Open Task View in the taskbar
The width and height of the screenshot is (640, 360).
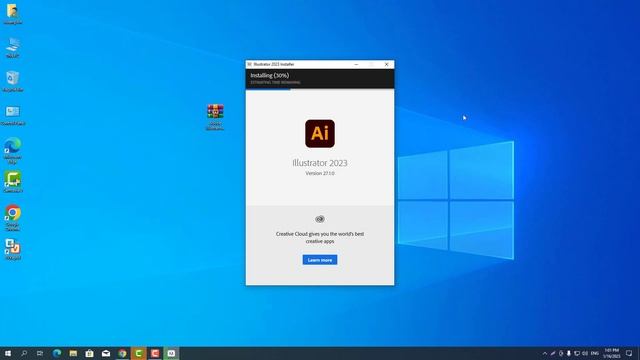tap(40, 353)
